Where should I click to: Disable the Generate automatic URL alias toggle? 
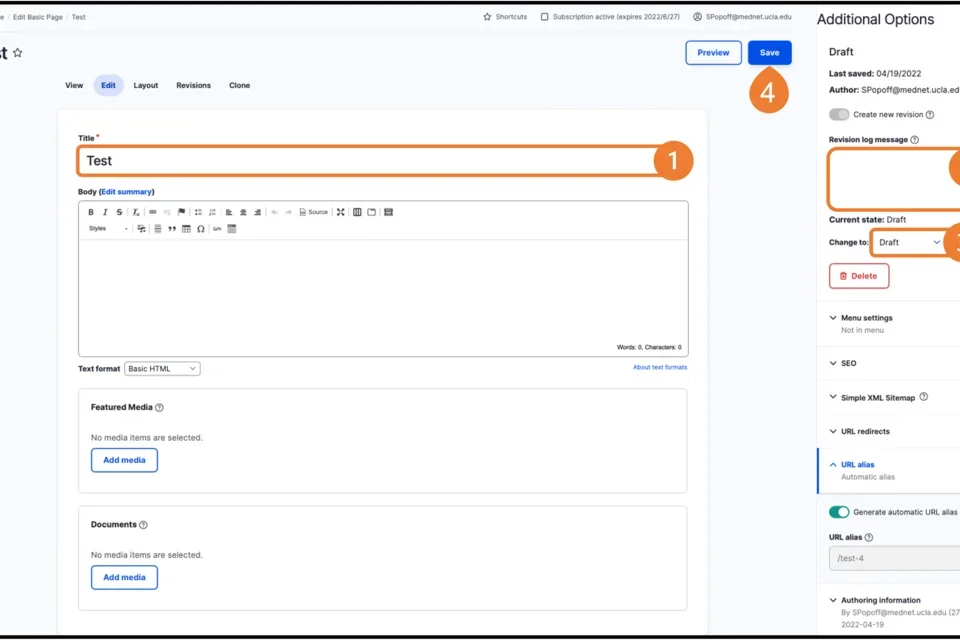coord(839,511)
